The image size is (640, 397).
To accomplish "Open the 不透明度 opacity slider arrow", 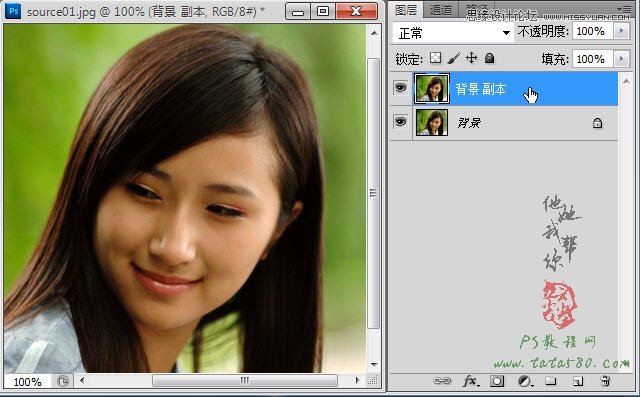I will coord(621,31).
